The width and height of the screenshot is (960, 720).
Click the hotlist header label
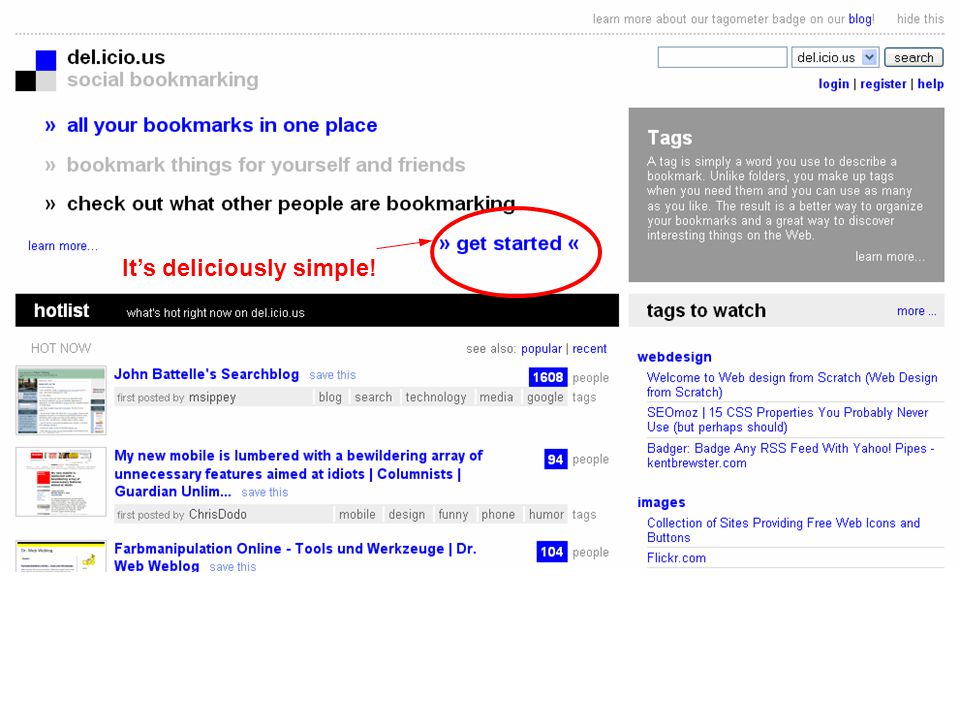click(61, 311)
